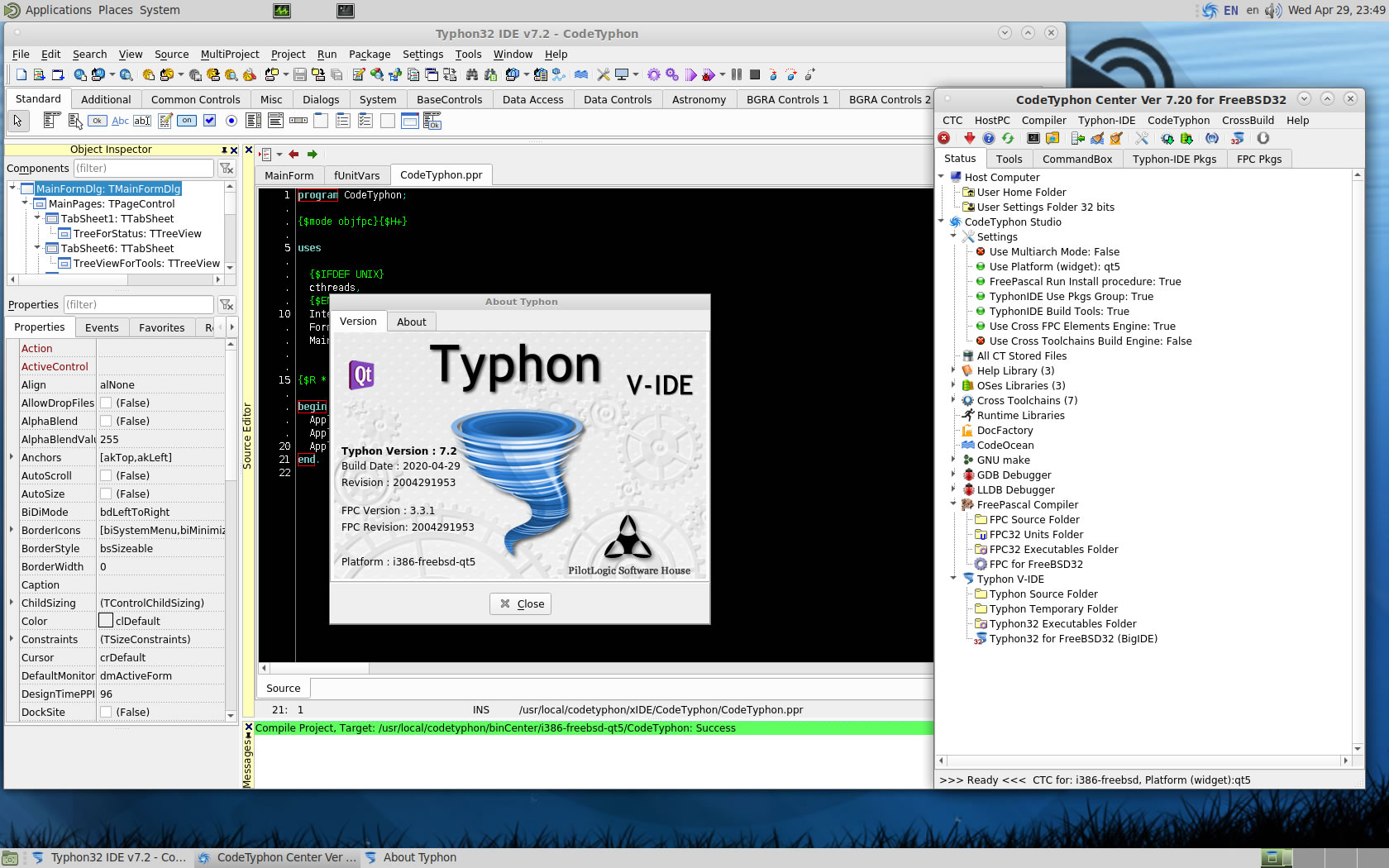1389x868 pixels.
Task: Select 'FPC32 Units Folder' tree row
Action: coord(1036,534)
